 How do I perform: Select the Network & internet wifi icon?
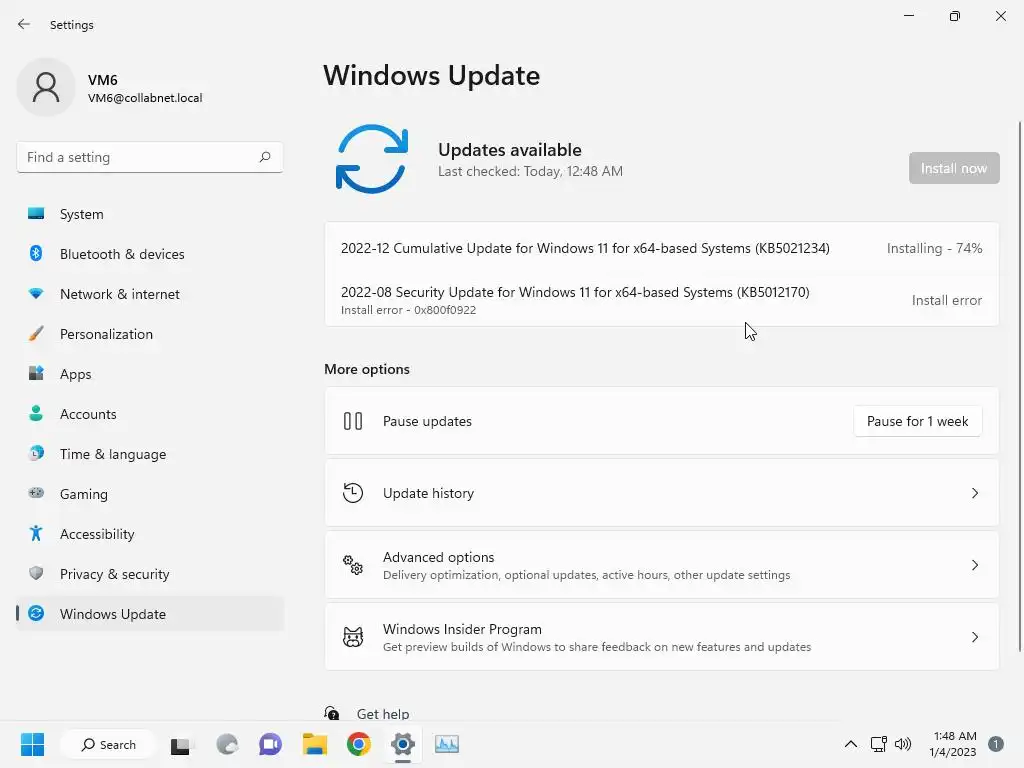tap(36, 294)
